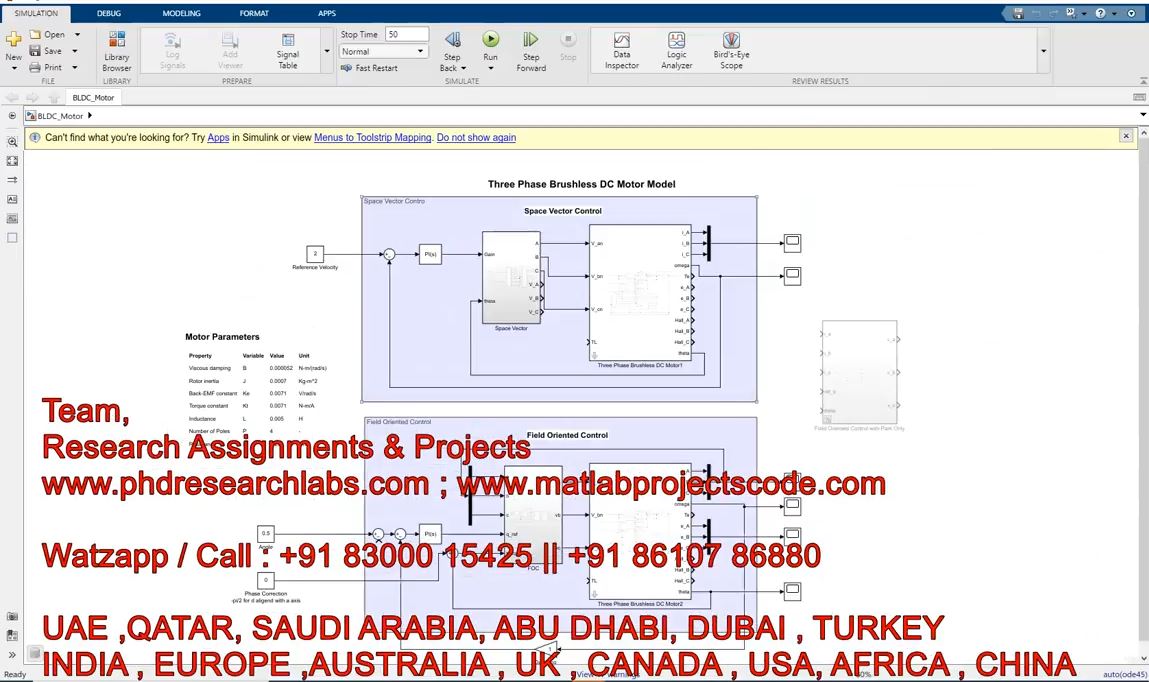Screen dimensions: 1149x682
Task: Click the image icon in left palette
Action: click(x=12, y=218)
